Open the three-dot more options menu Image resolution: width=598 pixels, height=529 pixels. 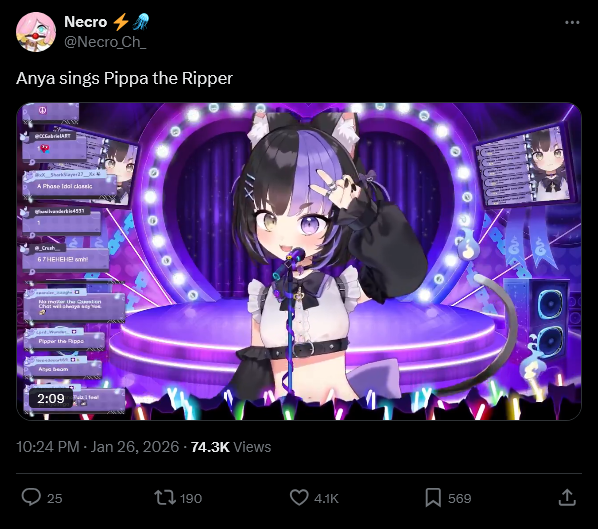[572, 23]
